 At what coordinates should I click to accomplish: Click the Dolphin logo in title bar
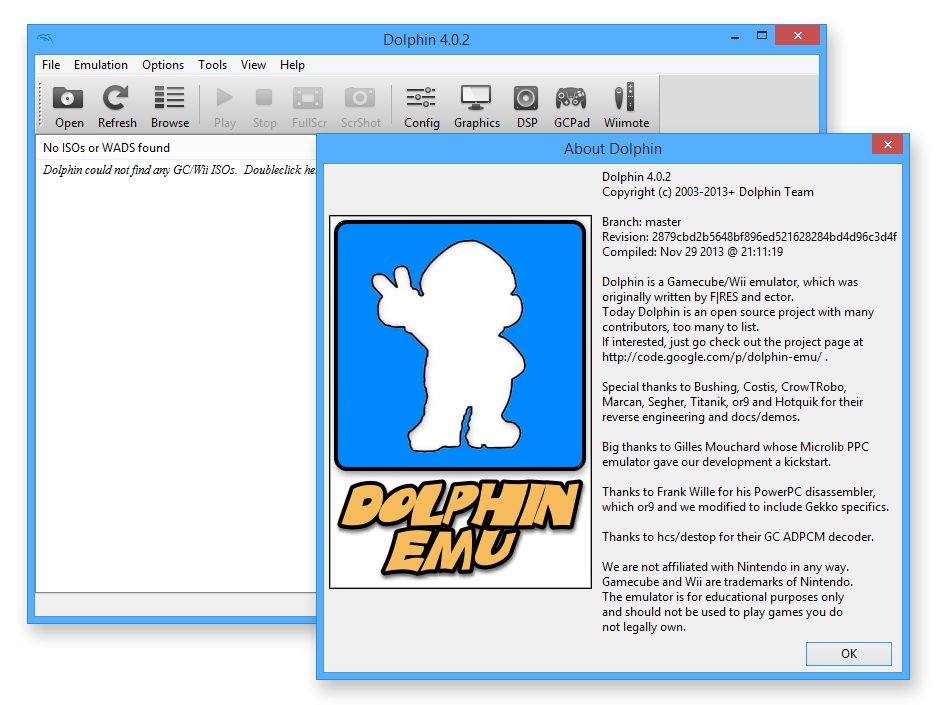[x=45, y=39]
